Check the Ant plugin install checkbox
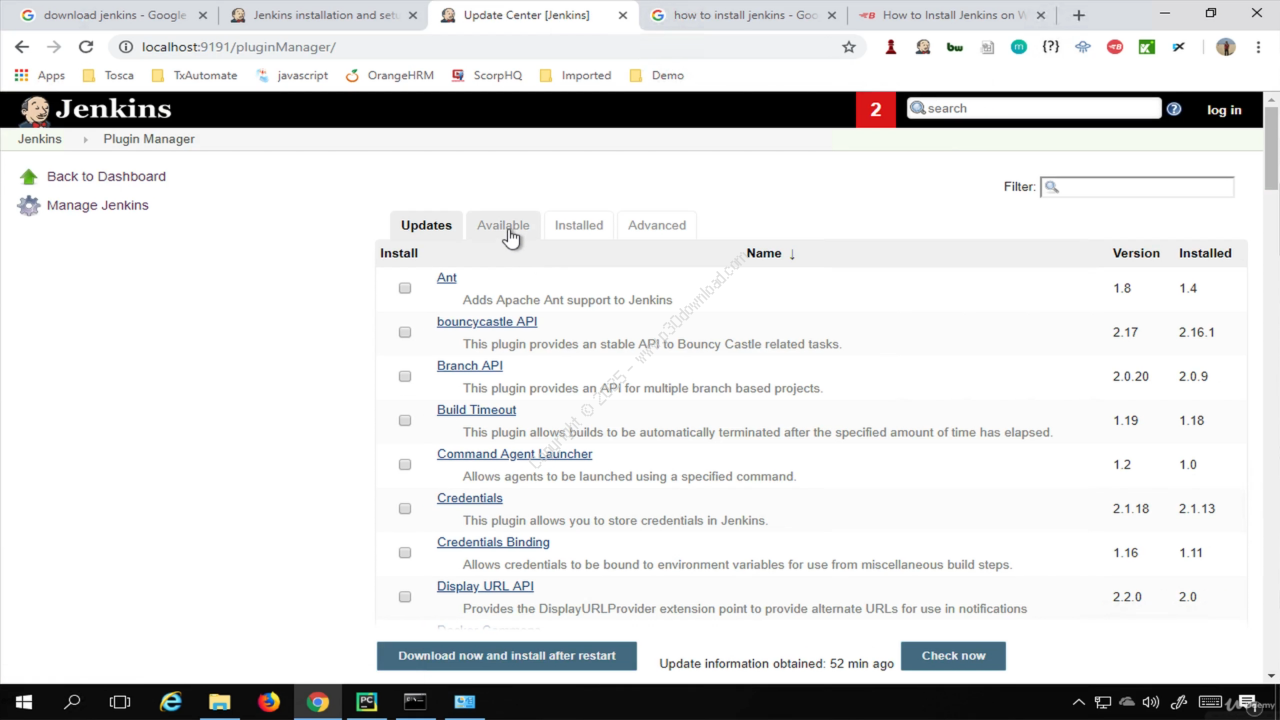 point(405,288)
